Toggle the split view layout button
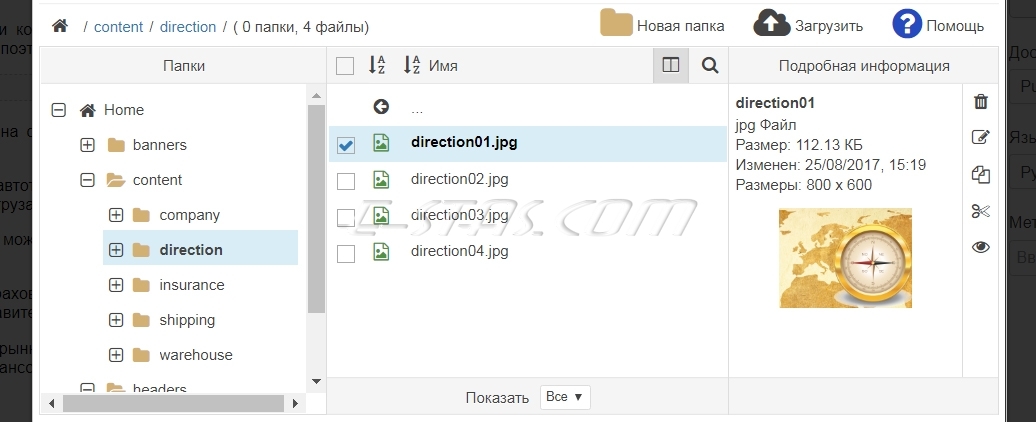The width and height of the screenshot is (1036, 422). [x=671, y=65]
